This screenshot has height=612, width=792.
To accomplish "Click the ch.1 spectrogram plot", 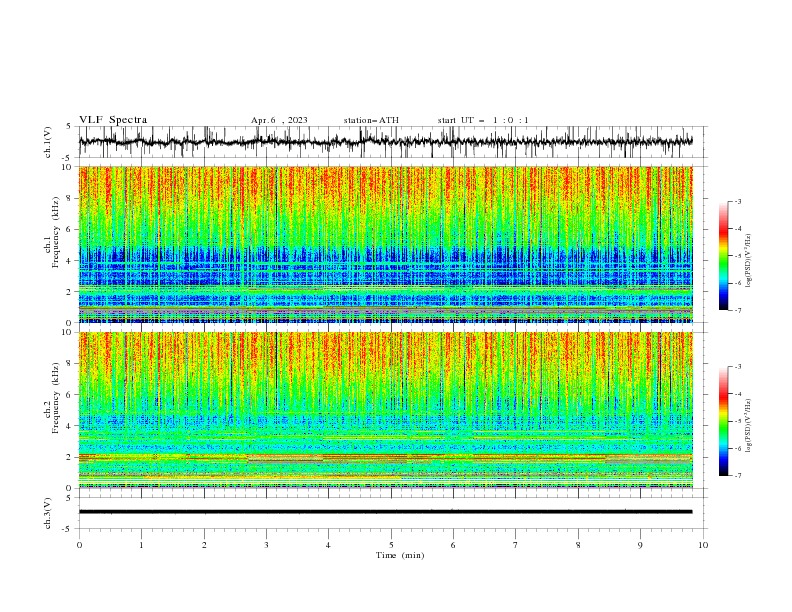I will point(385,244).
